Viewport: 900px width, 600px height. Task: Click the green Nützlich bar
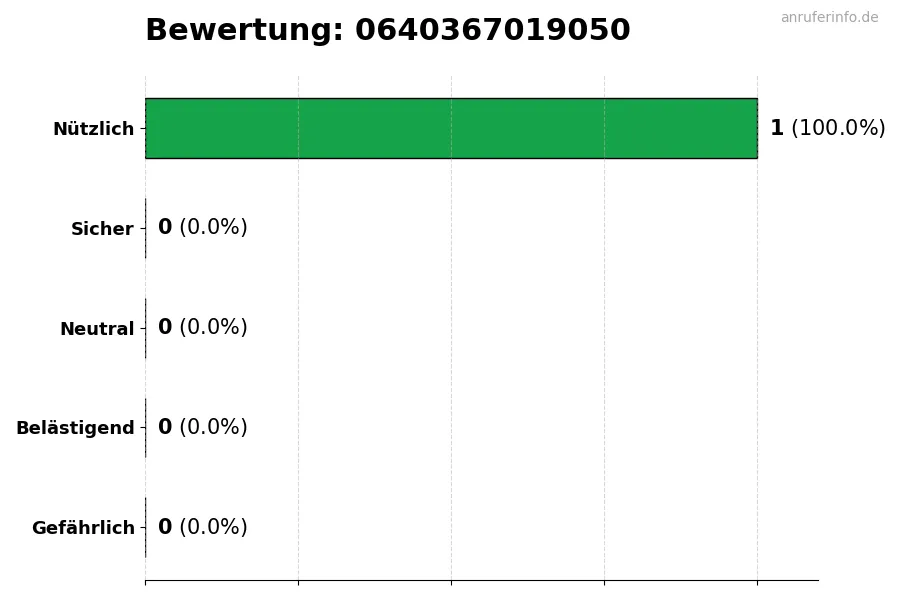click(x=451, y=128)
